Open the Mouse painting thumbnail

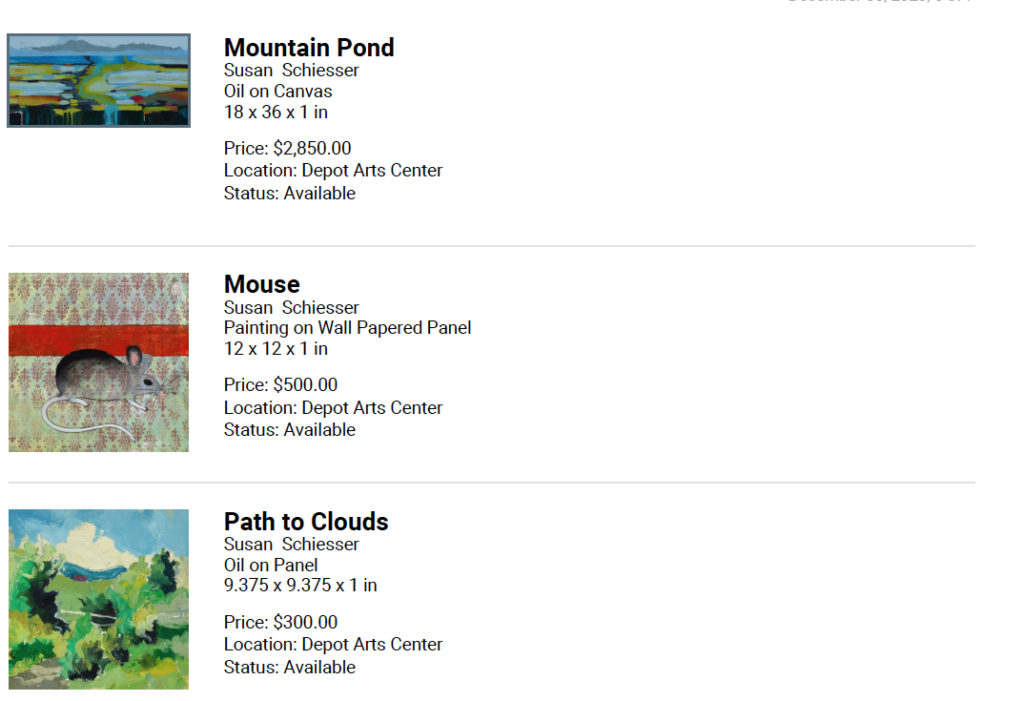pos(99,362)
